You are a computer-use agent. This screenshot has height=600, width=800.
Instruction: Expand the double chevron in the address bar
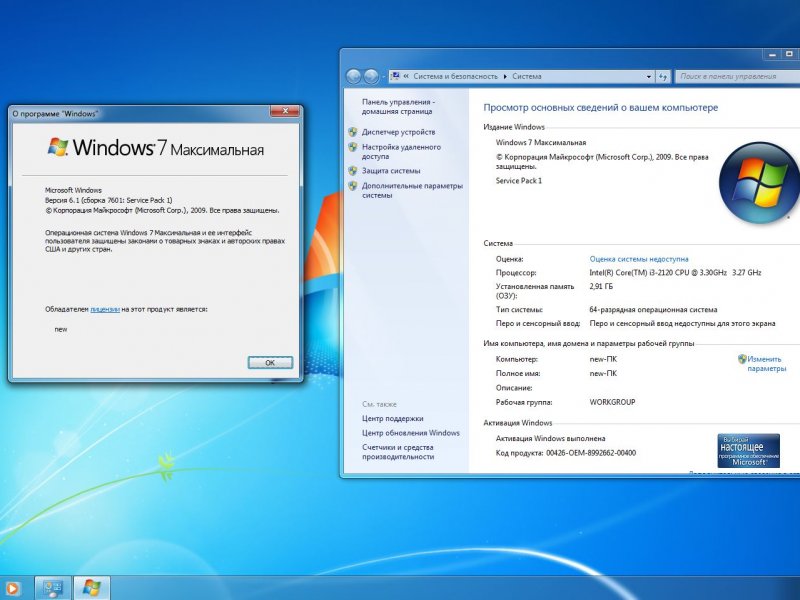406,77
